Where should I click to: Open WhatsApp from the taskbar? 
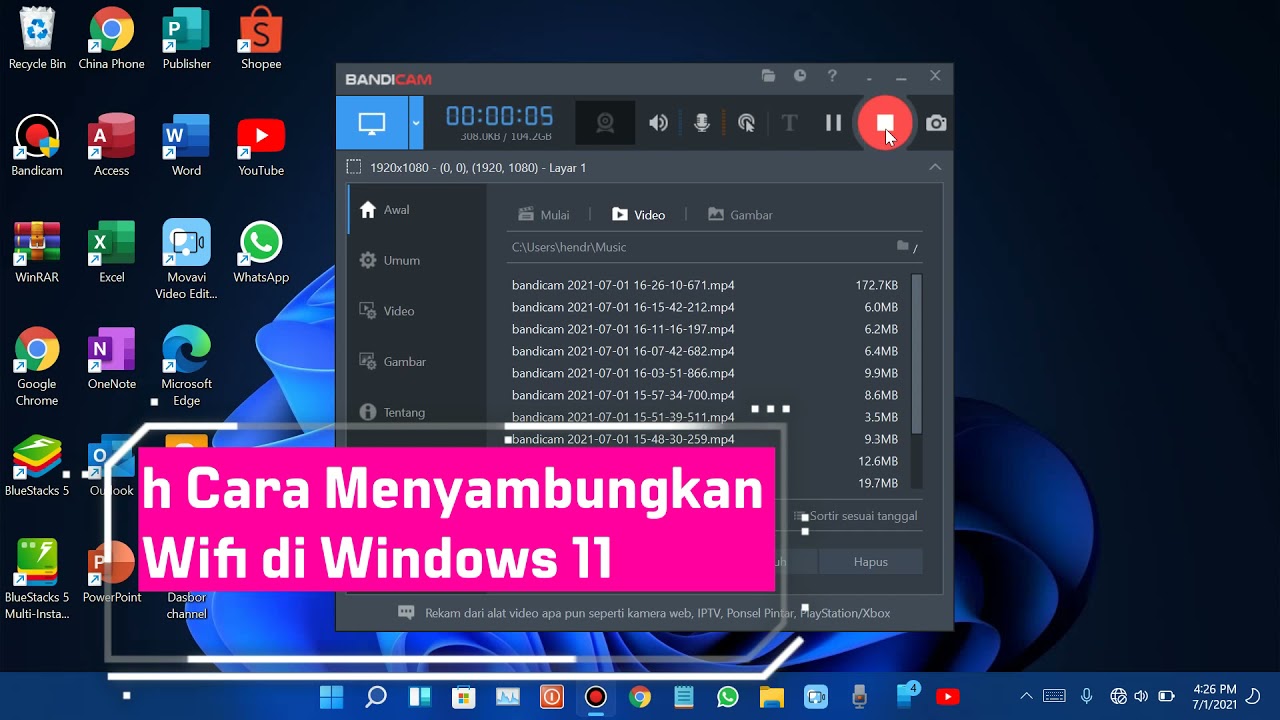(x=727, y=696)
